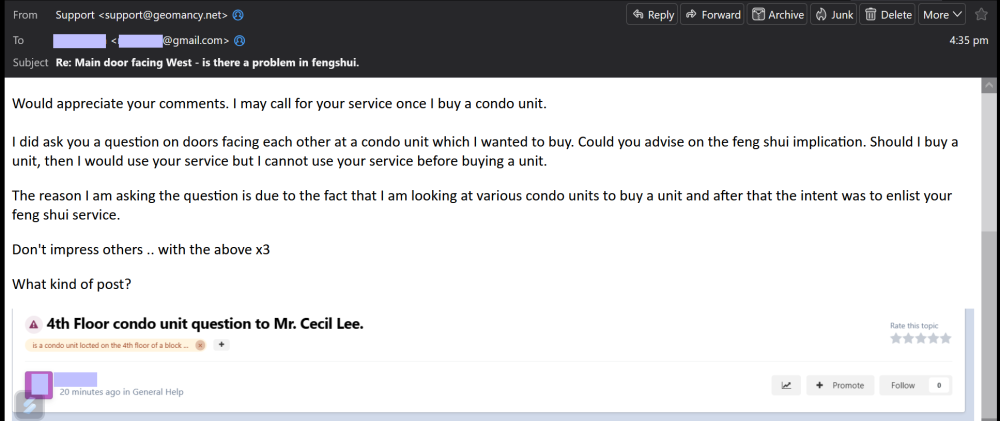Delete the current email
The width and height of the screenshot is (1000, 421).
coord(888,15)
